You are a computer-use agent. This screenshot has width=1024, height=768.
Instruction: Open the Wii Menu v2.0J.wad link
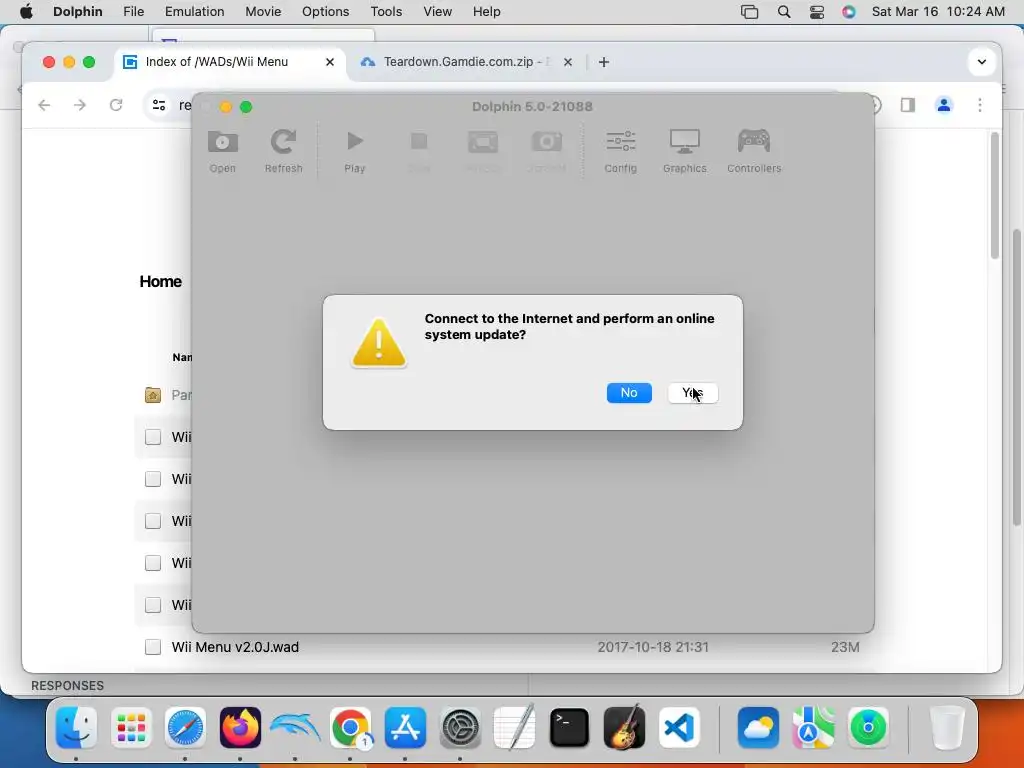coord(235,647)
